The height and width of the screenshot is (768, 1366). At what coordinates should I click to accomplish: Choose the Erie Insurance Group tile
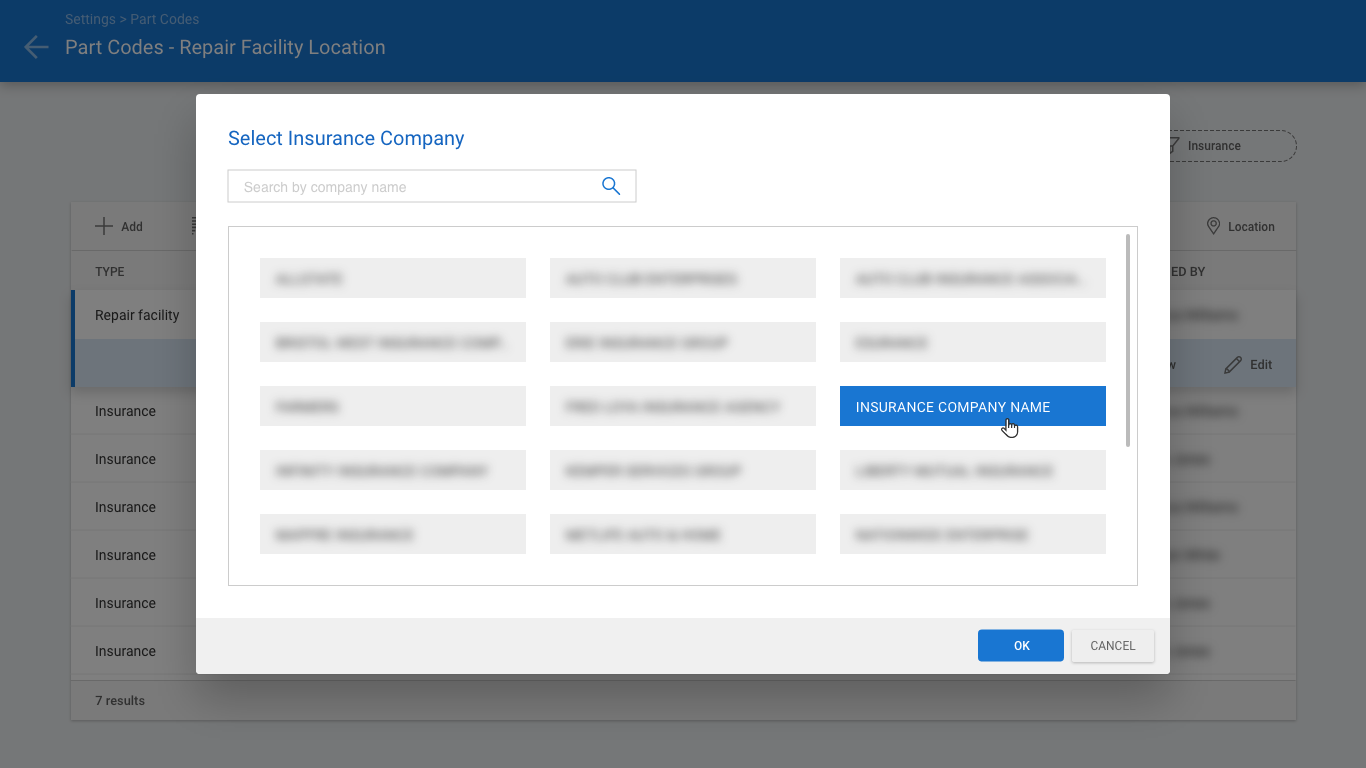682,342
